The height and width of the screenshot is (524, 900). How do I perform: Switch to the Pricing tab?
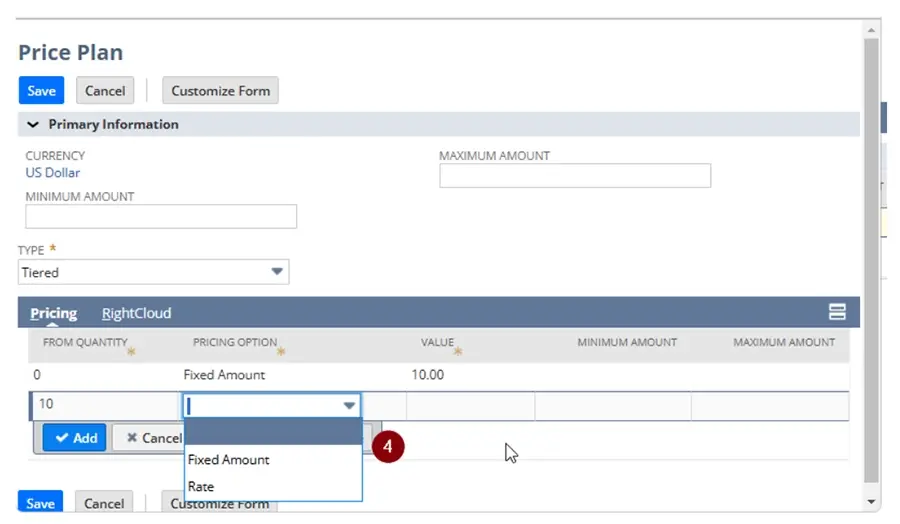(x=52, y=313)
